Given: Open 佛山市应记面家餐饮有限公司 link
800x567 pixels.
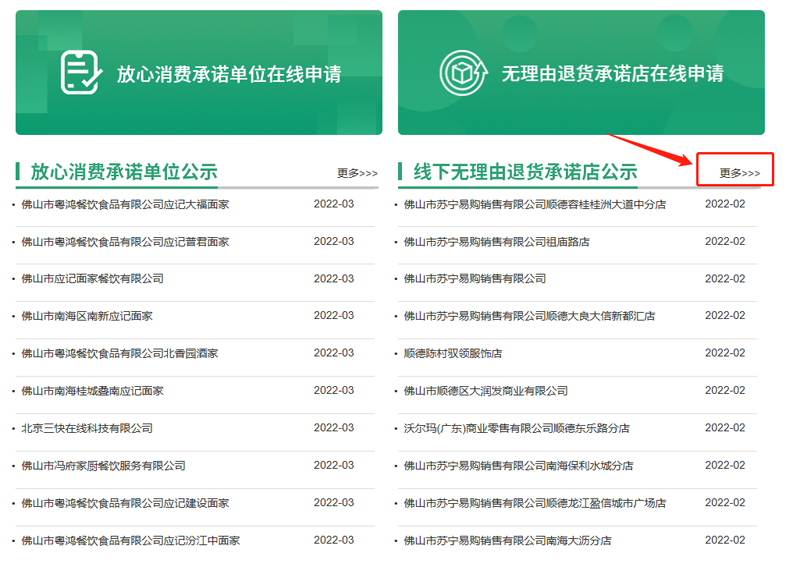Looking at the screenshot, I should [92, 279].
